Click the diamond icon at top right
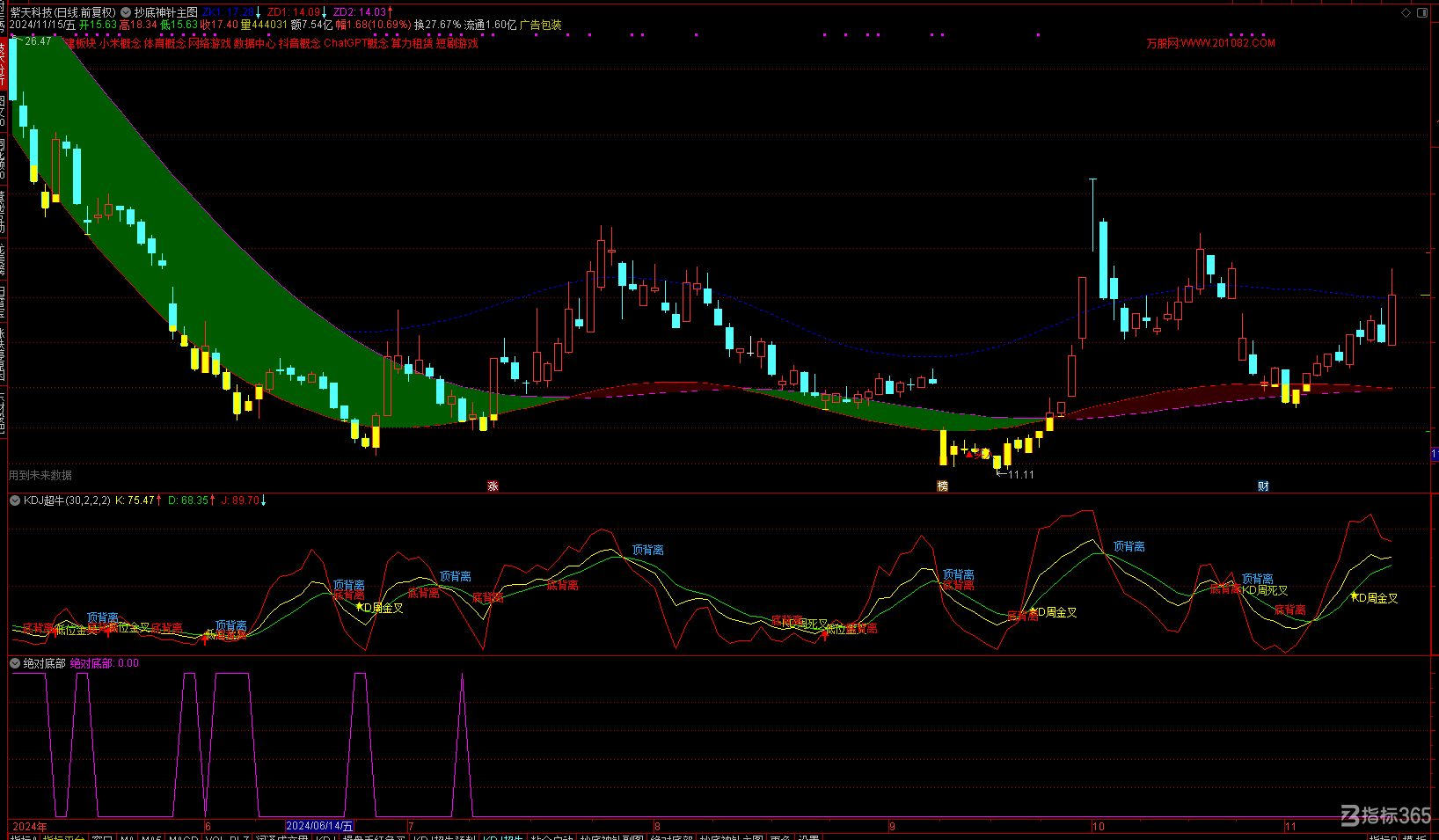This screenshot has height=840, width=1439. [x=1406, y=13]
